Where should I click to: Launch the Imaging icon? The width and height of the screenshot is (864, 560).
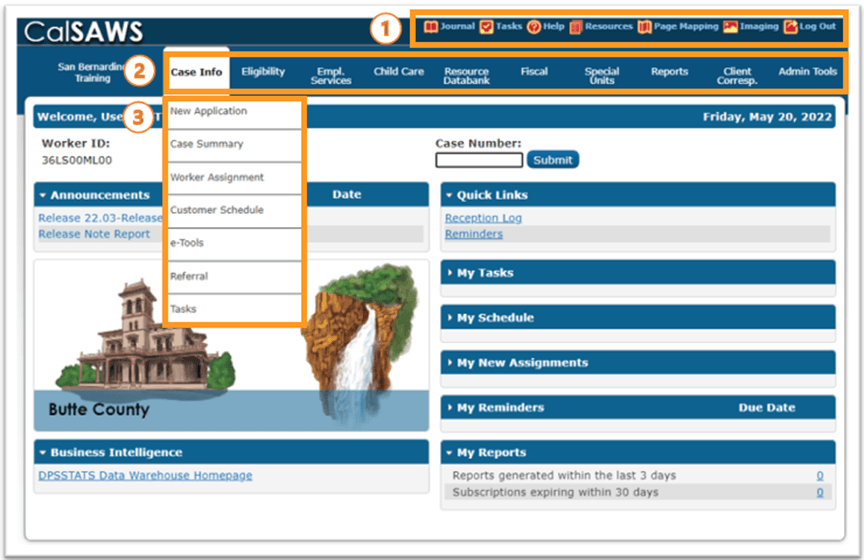731,27
